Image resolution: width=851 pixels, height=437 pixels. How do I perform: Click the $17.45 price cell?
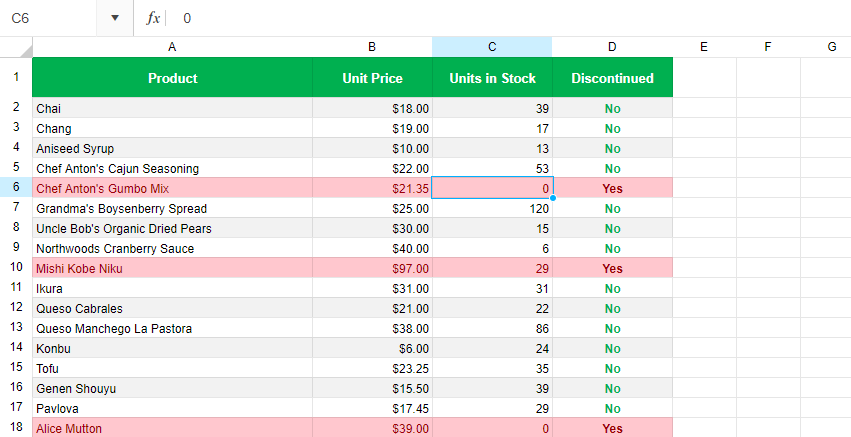coord(372,408)
